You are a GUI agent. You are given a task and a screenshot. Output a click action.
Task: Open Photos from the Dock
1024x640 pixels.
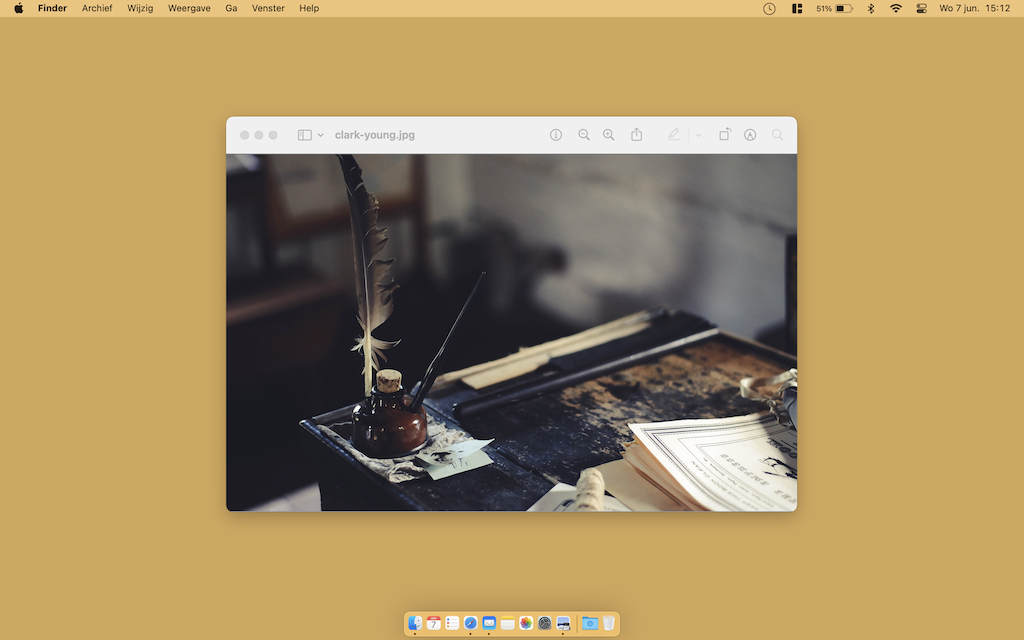[x=526, y=623]
